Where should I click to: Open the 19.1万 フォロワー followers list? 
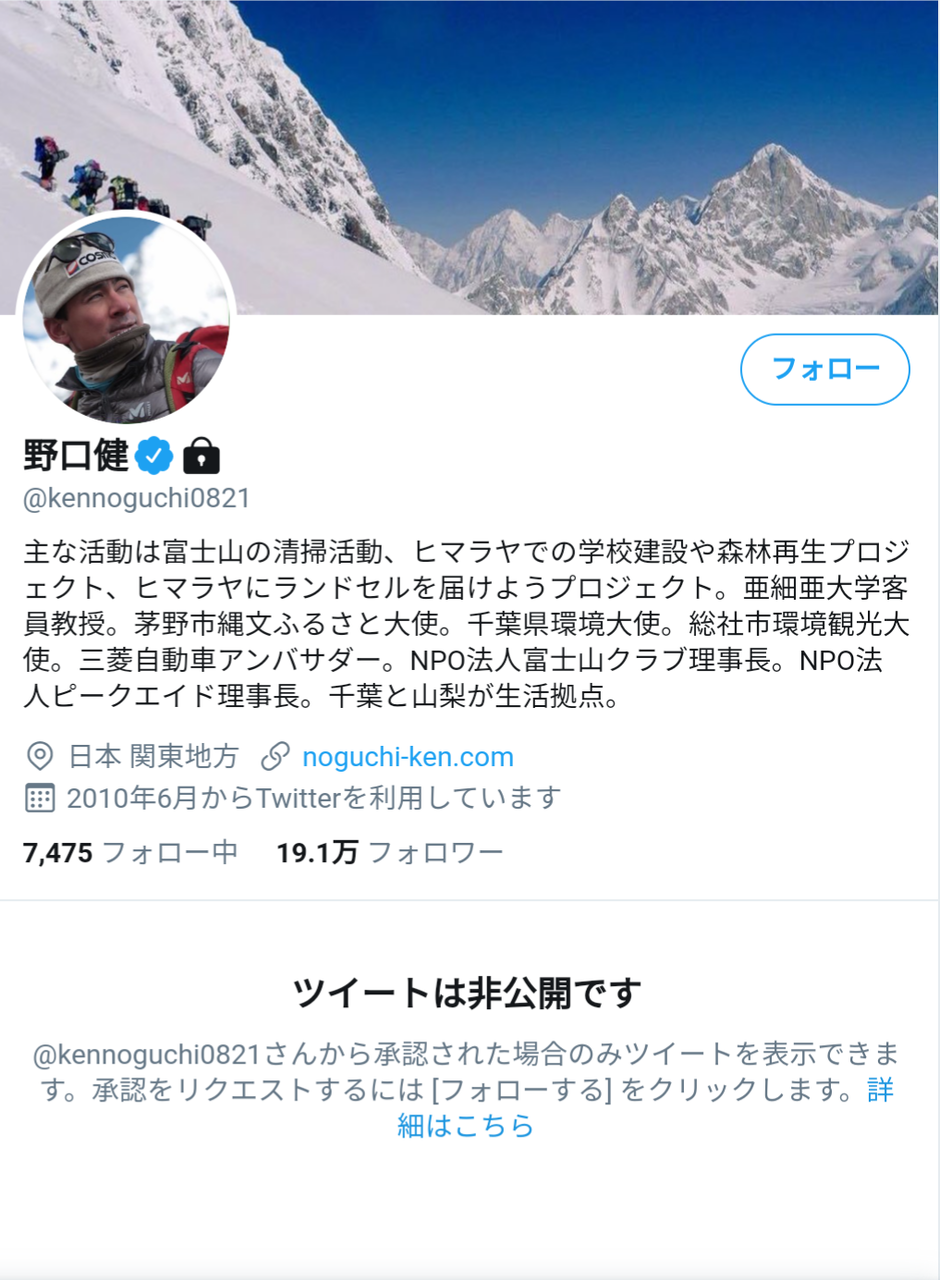click(390, 853)
